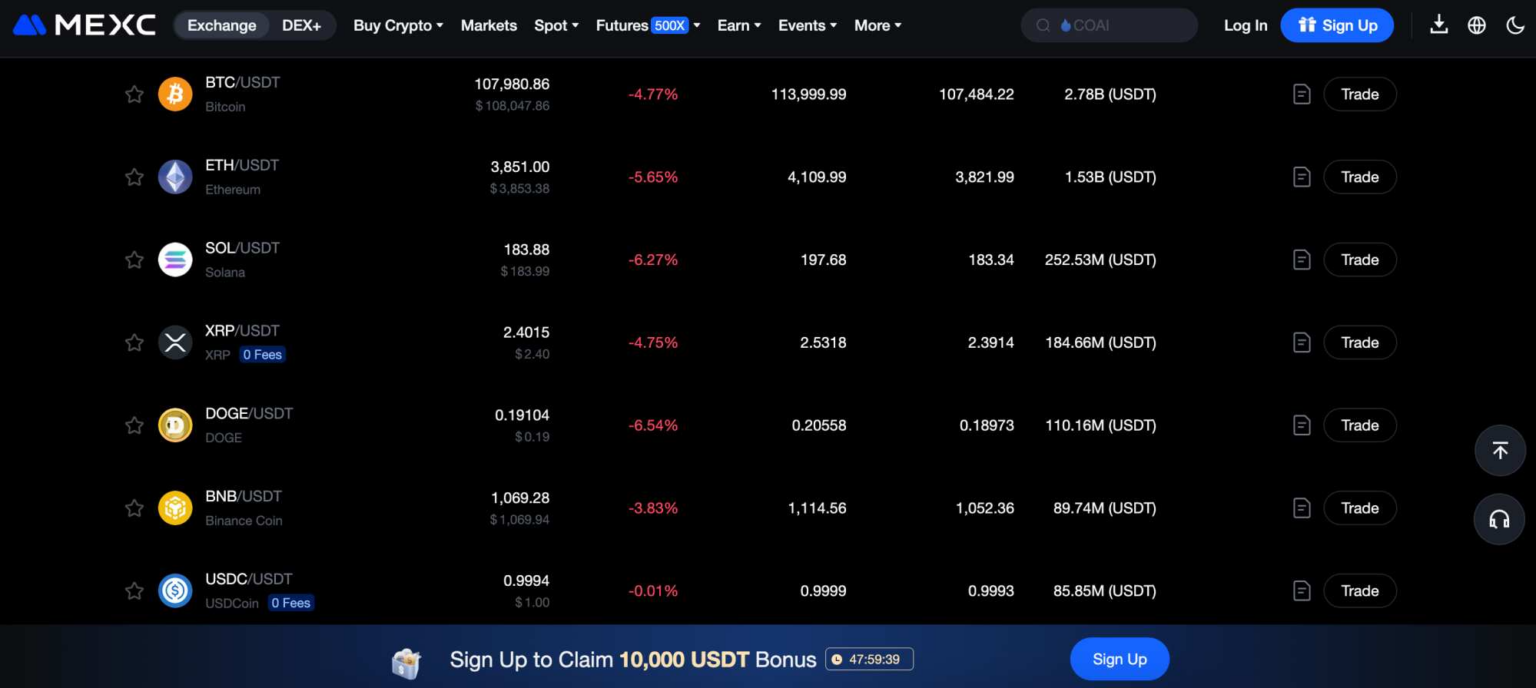Image resolution: width=1536 pixels, height=688 pixels.
Task: Expand the Buy Crypto dropdown
Action: pos(398,25)
